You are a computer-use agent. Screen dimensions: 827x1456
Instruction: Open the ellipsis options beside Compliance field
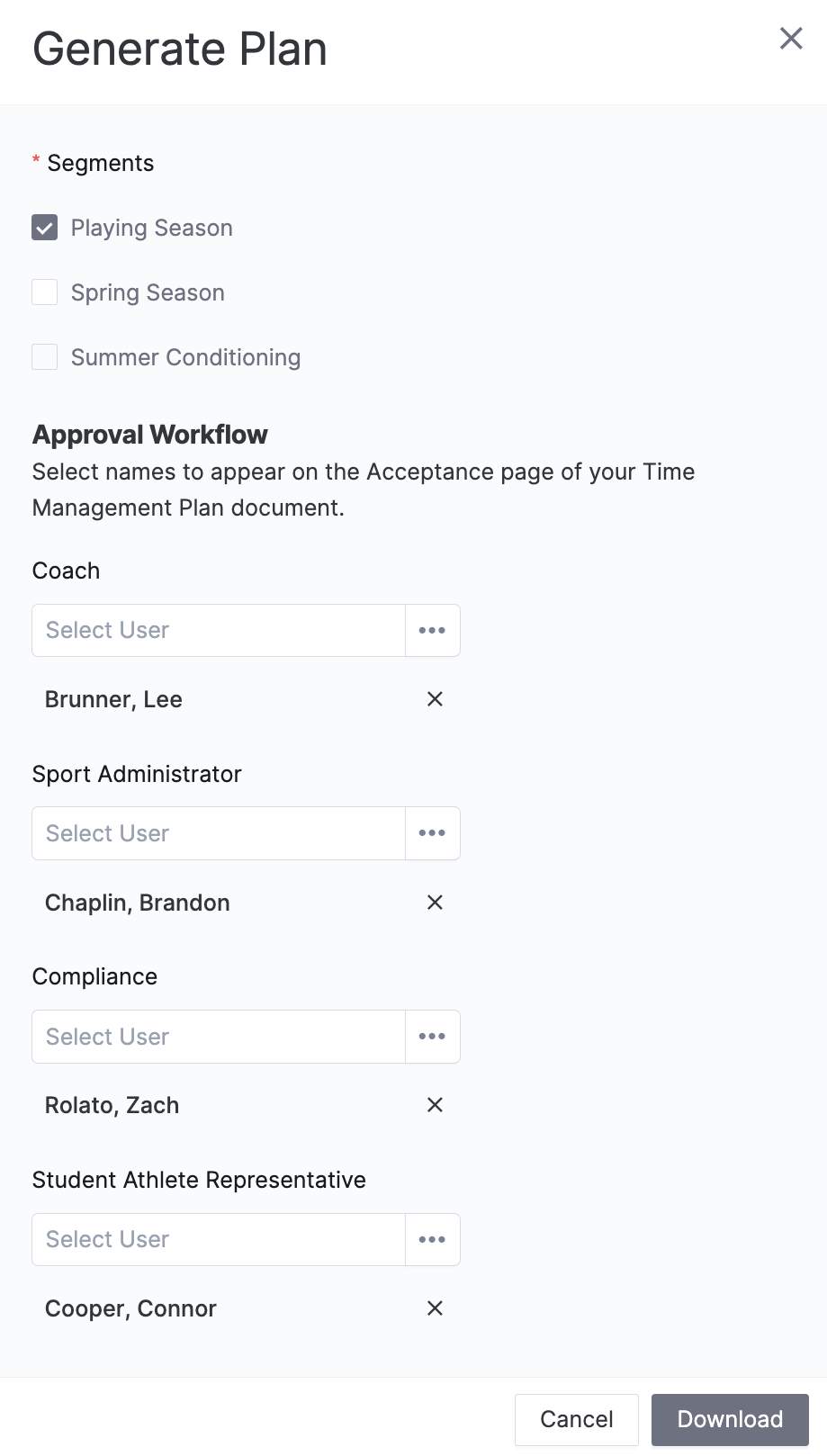433,1036
